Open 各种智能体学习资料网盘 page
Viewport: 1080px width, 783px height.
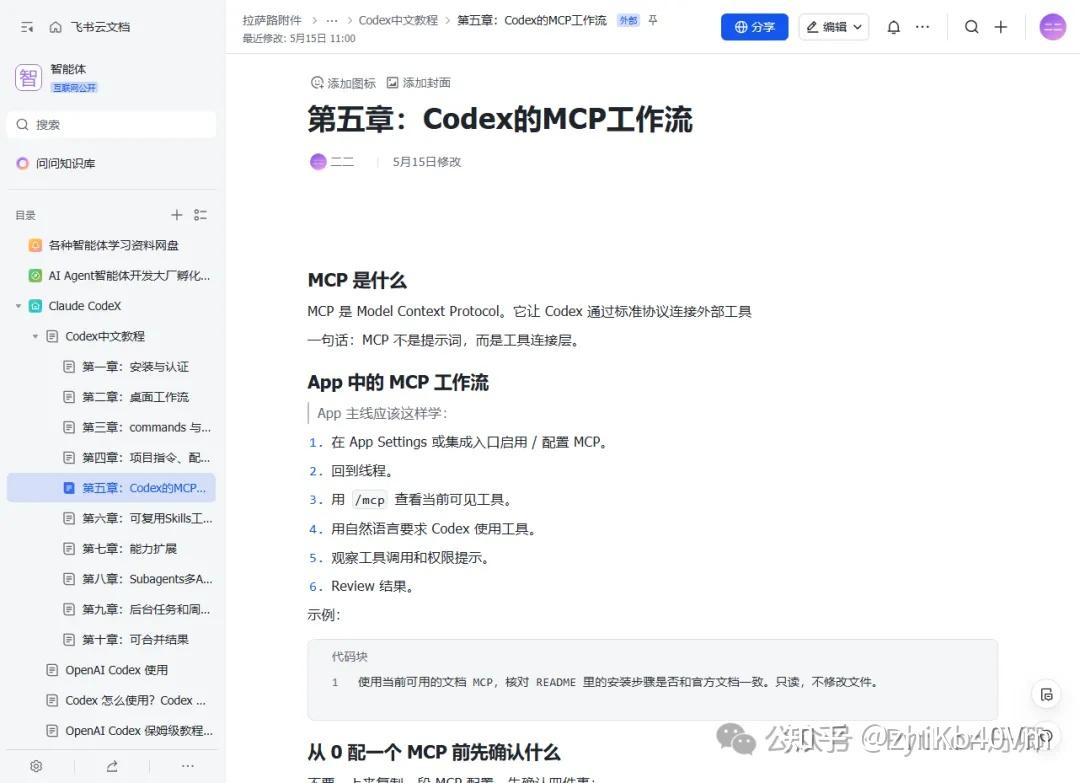113,245
